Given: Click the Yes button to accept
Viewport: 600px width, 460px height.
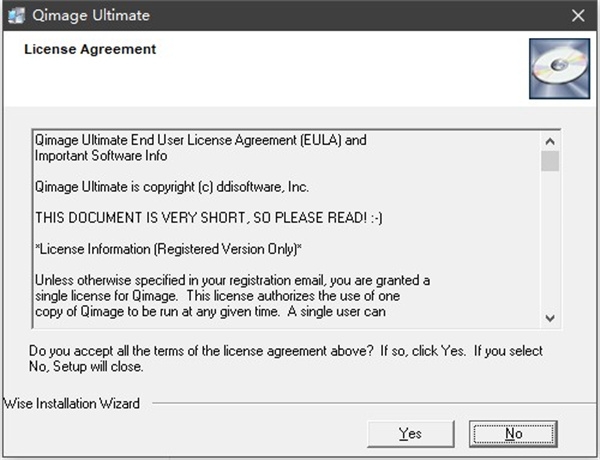Looking at the screenshot, I should coord(410,433).
